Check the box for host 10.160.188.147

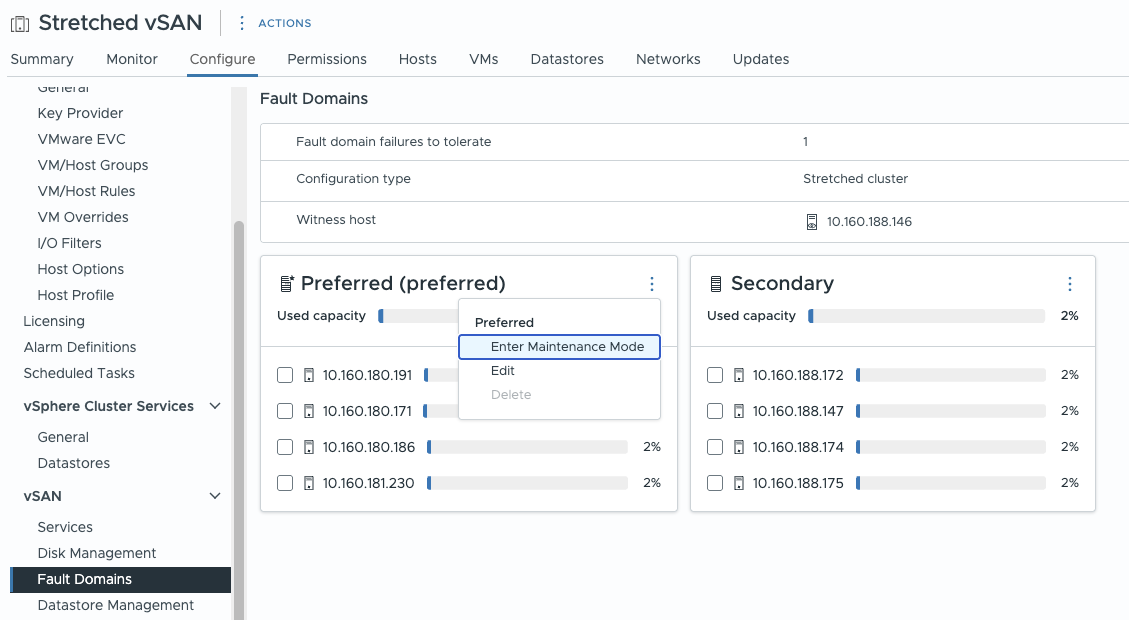715,411
